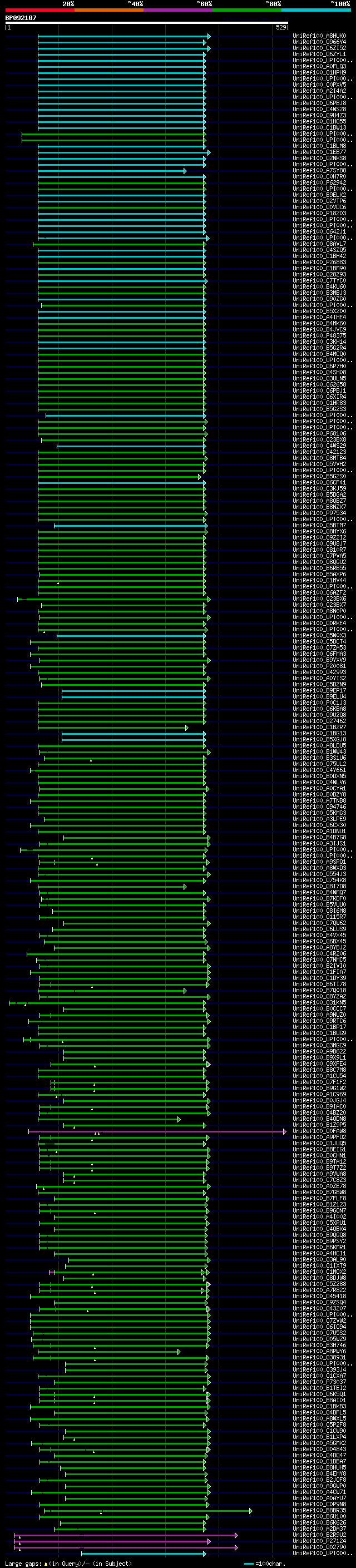356x1568 pixels.
Task: Select the UniRef100_Q6PBJ8 label
Action: (319, 103)
